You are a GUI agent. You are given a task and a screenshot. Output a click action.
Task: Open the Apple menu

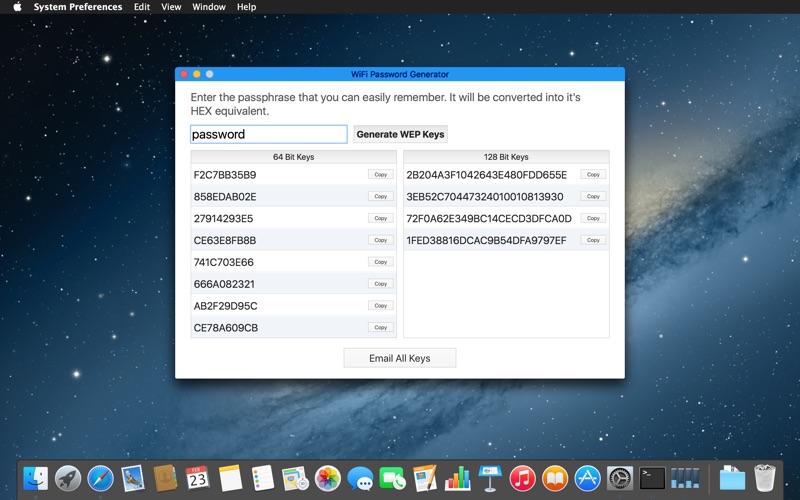pos(17,7)
